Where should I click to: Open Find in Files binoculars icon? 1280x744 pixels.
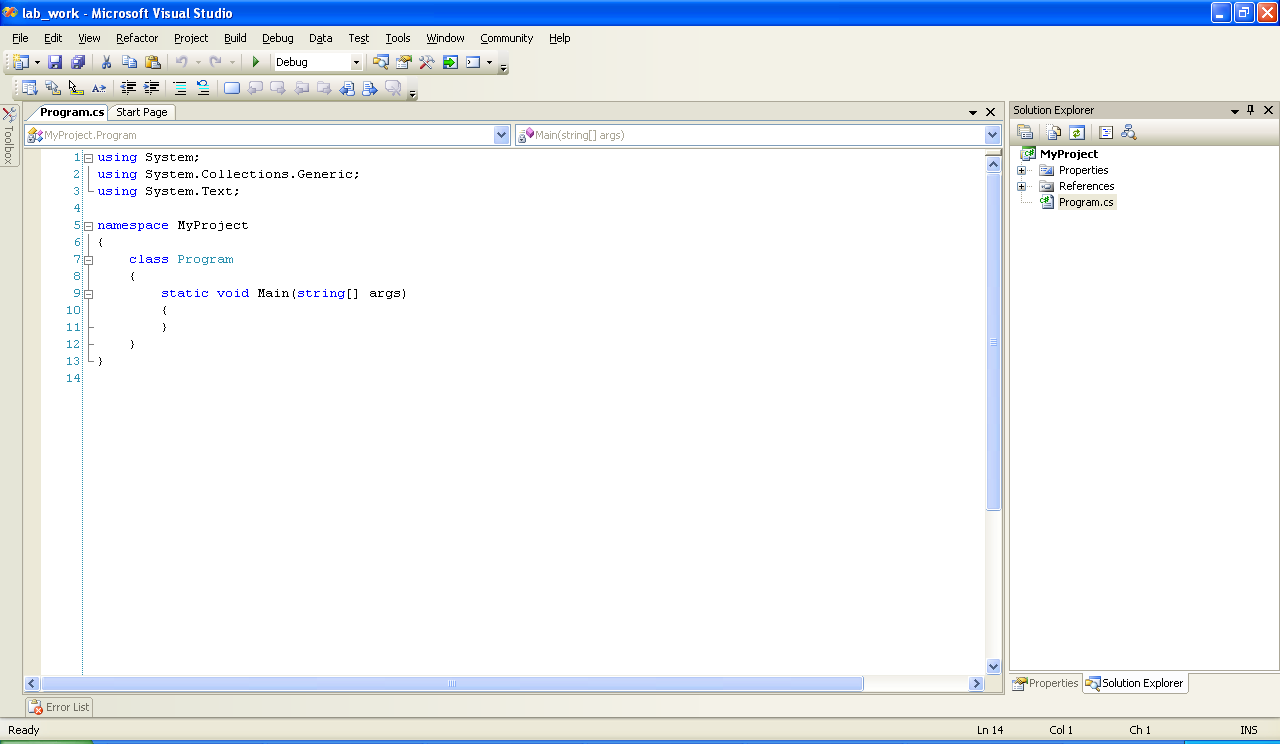pyautogui.click(x=381, y=62)
